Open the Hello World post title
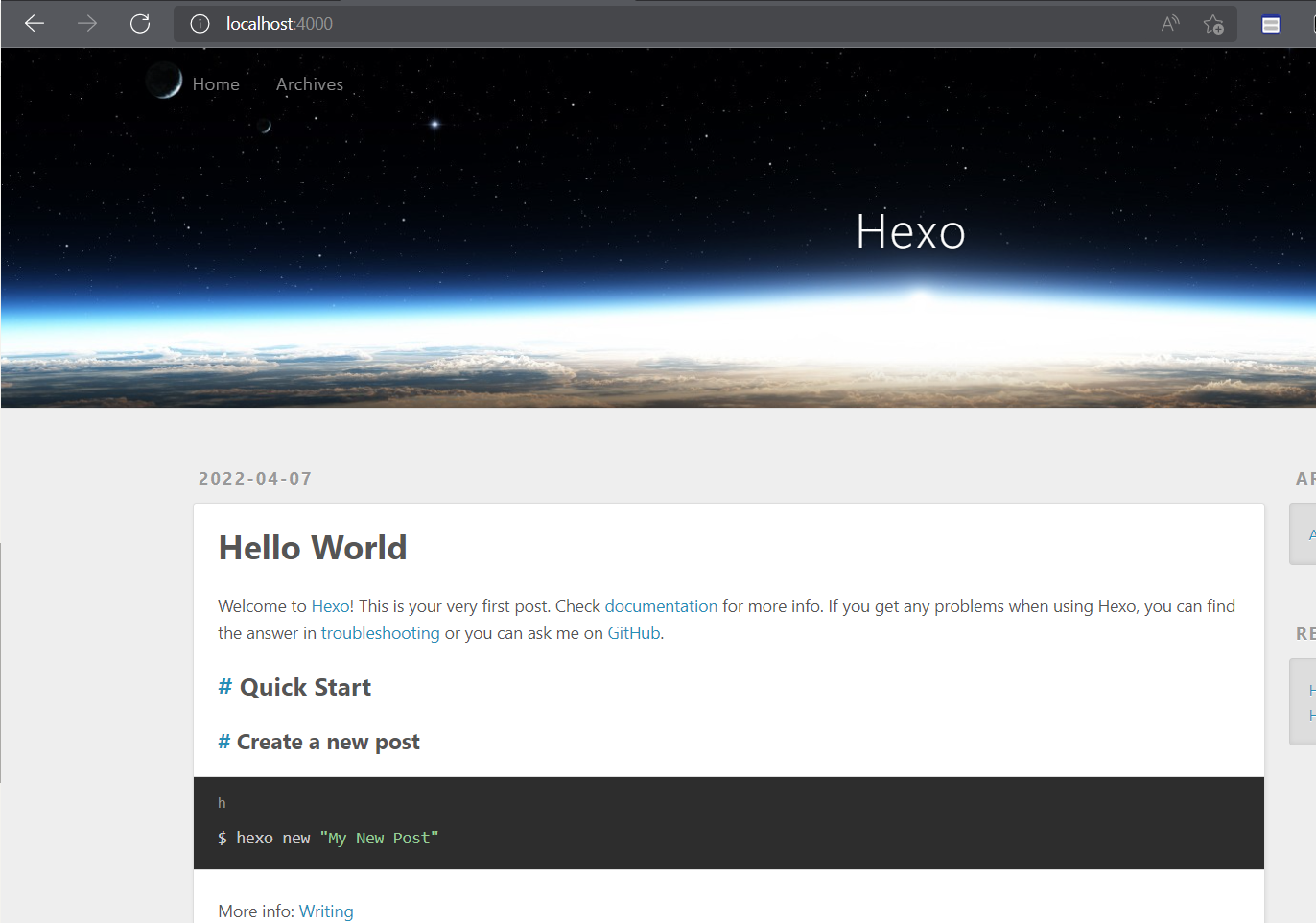The width and height of the screenshot is (1316, 923). click(x=313, y=548)
